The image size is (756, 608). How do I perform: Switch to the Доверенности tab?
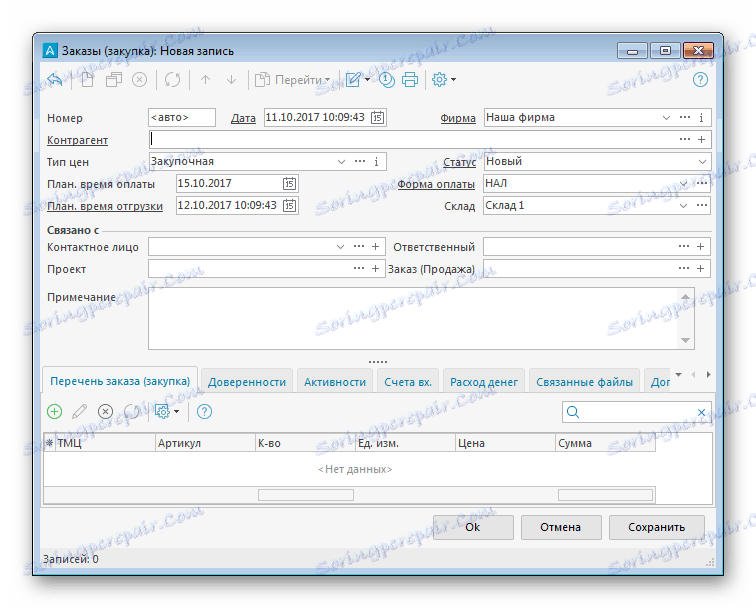(247, 382)
